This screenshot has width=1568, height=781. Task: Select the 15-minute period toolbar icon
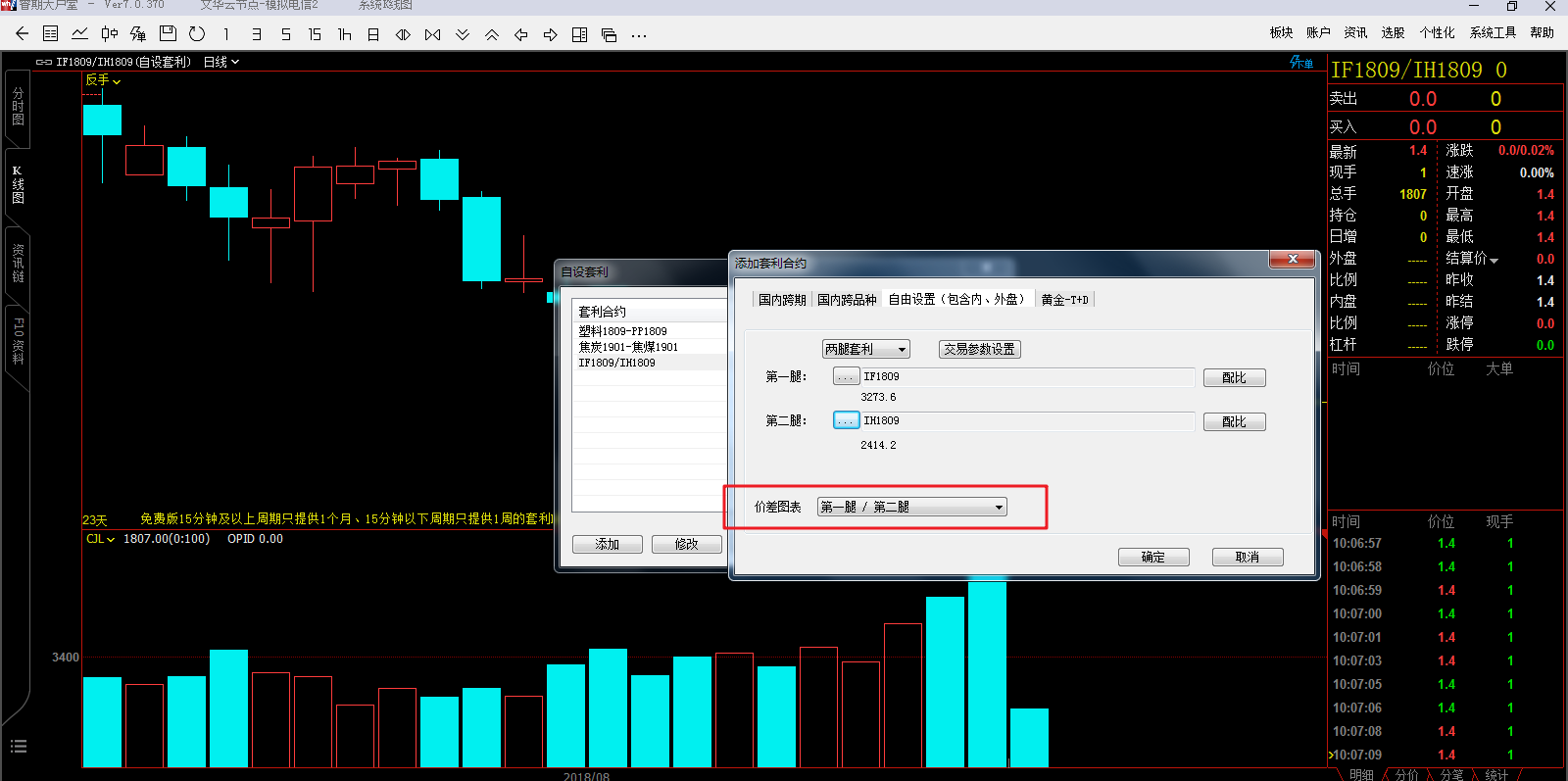pyautogui.click(x=315, y=34)
